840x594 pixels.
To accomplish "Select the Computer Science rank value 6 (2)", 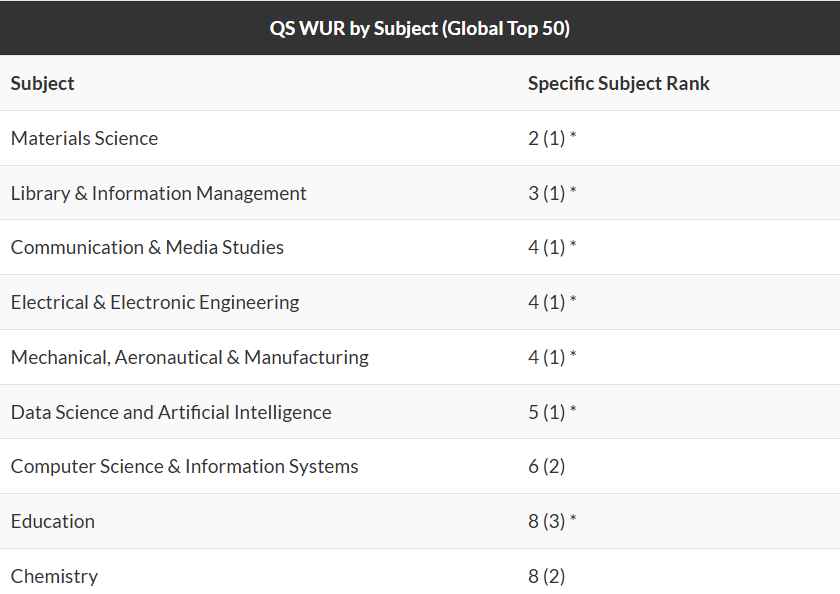I will [x=547, y=466].
